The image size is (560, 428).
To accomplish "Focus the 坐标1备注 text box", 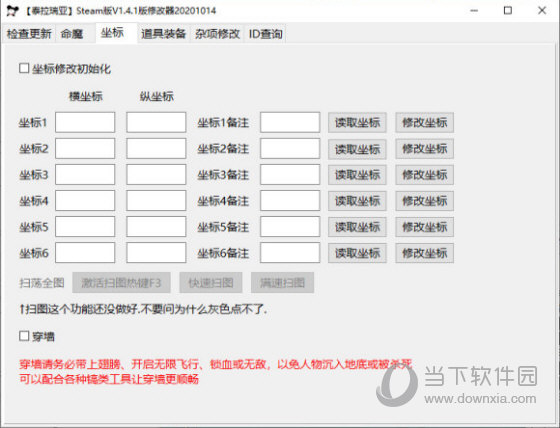I will tap(290, 122).
